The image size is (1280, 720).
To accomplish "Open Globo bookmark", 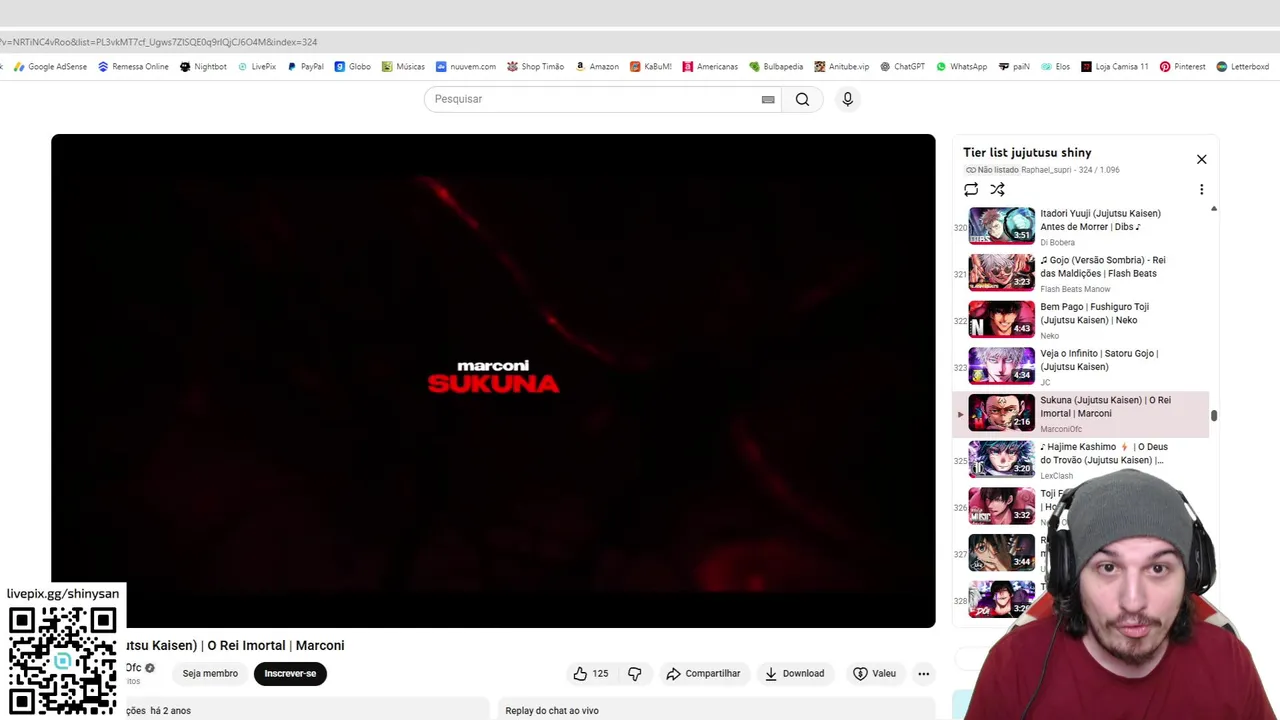I will click(353, 67).
